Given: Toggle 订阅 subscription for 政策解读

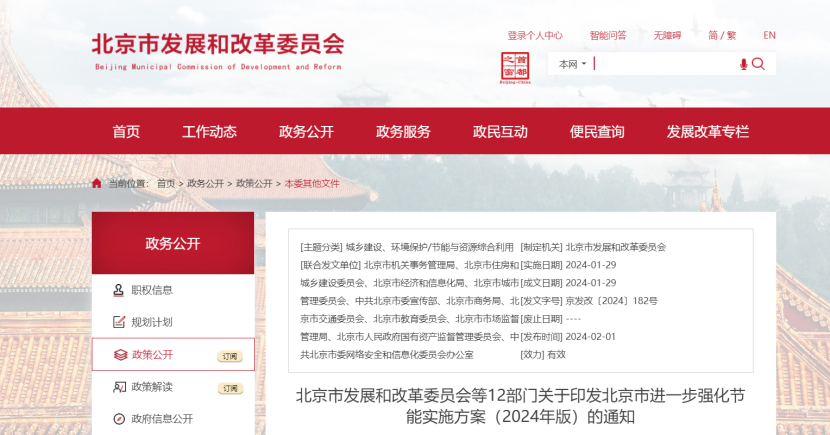Looking at the screenshot, I should [x=229, y=388].
